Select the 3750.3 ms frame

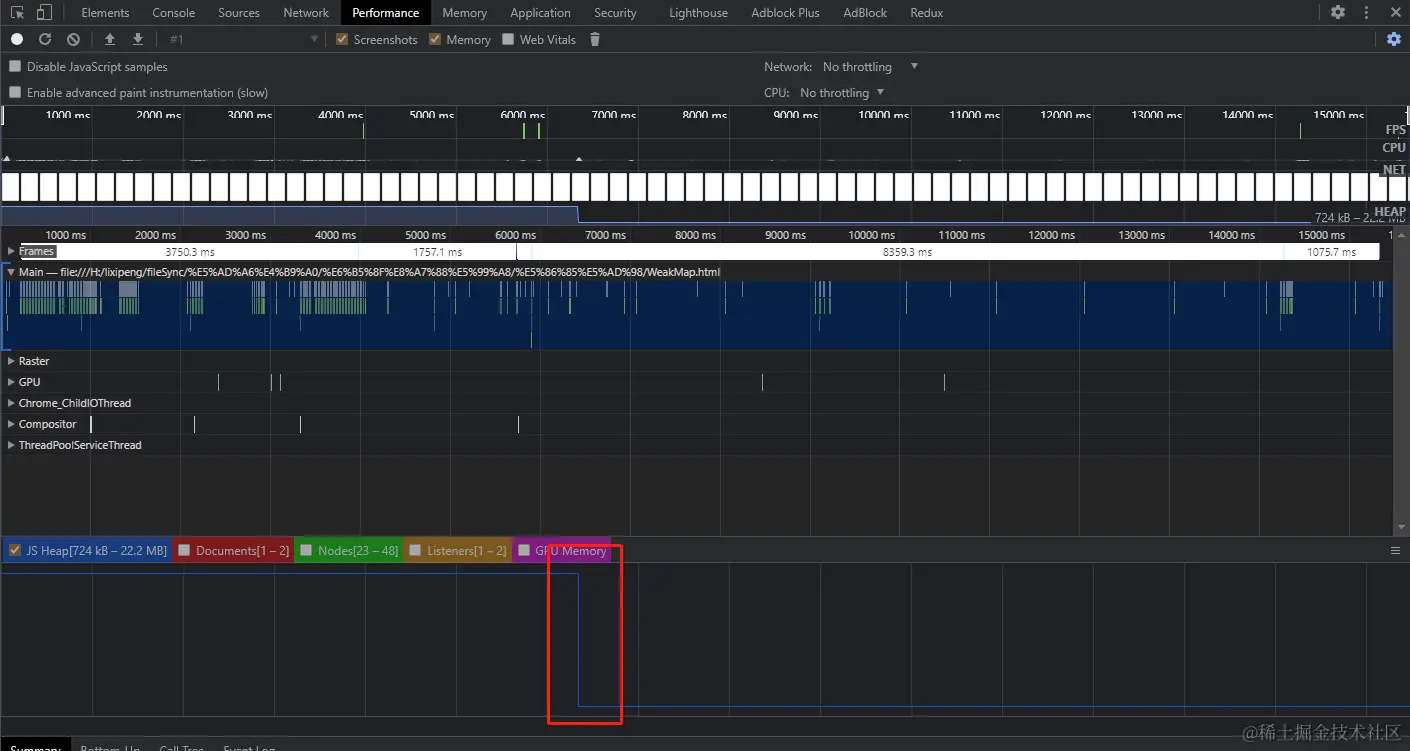(190, 252)
